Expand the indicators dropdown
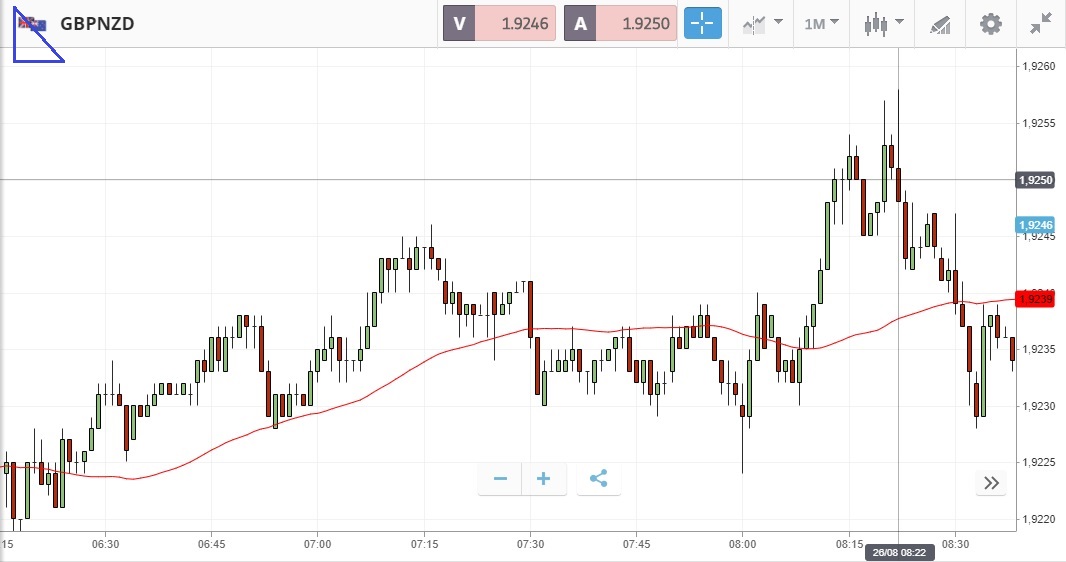Viewport: 1066px width, 562px height. point(762,23)
